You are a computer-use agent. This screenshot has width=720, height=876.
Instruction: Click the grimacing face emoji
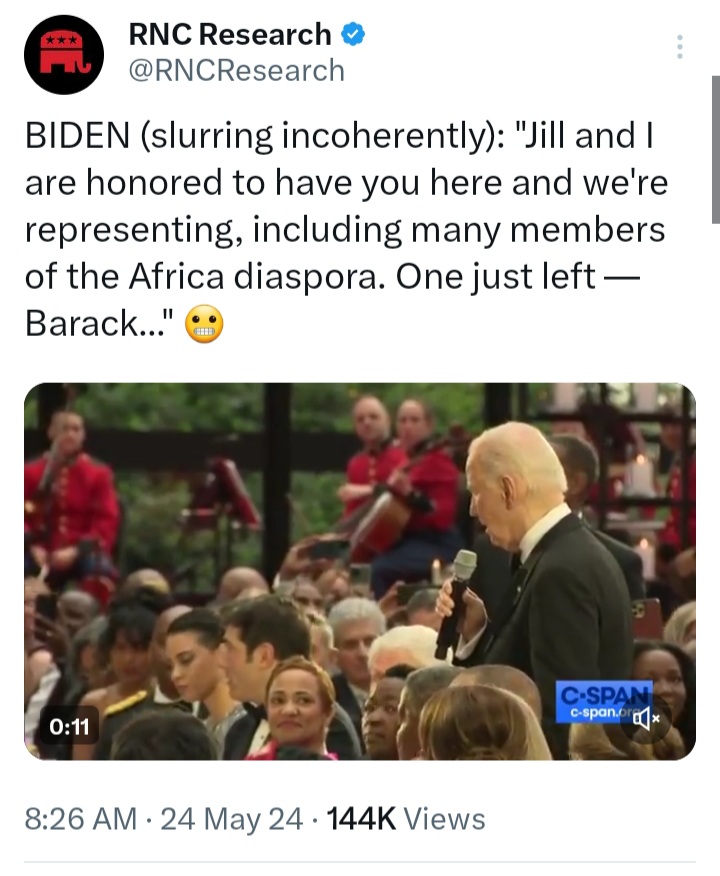point(204,325)
